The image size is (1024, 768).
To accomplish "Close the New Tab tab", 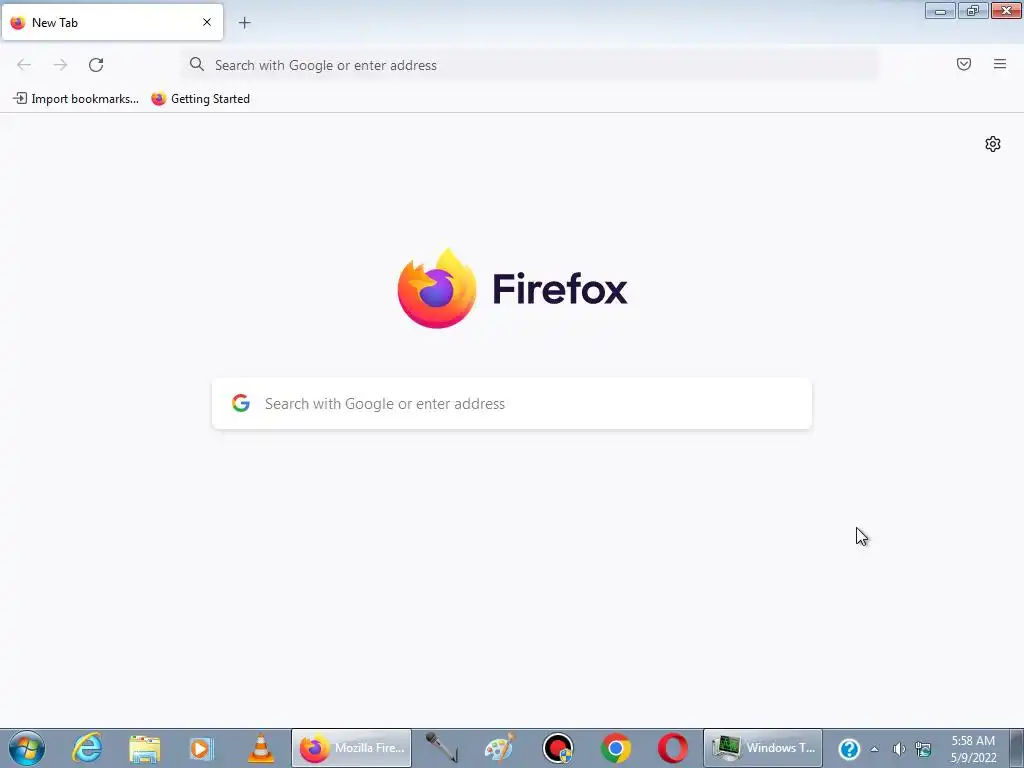I will click(207, 22).
